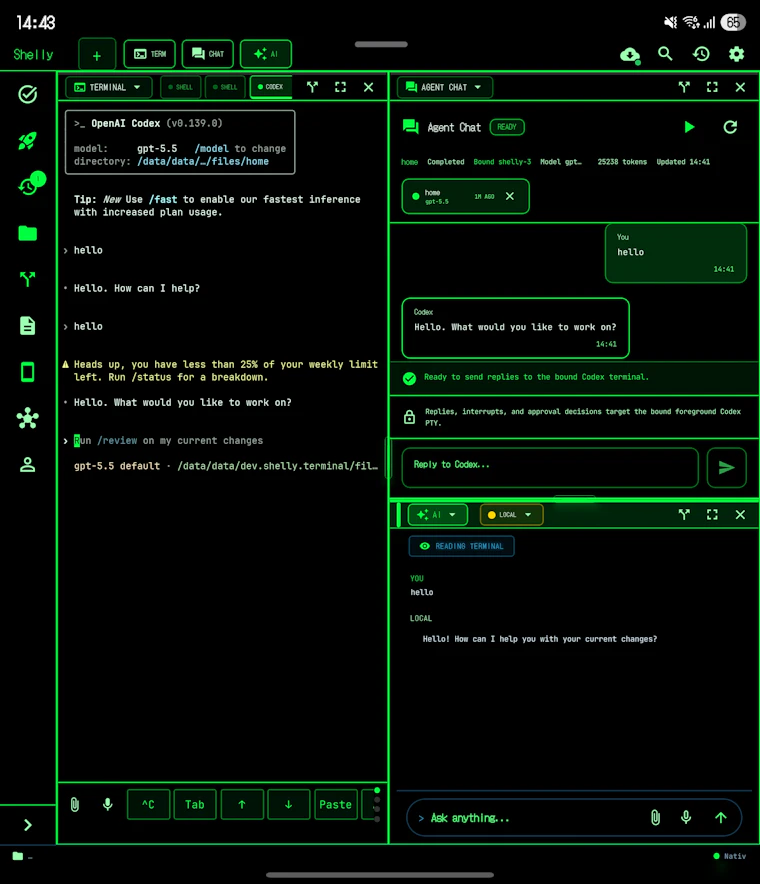Open the rocket launch icon in sidebar

coord(28,140)
